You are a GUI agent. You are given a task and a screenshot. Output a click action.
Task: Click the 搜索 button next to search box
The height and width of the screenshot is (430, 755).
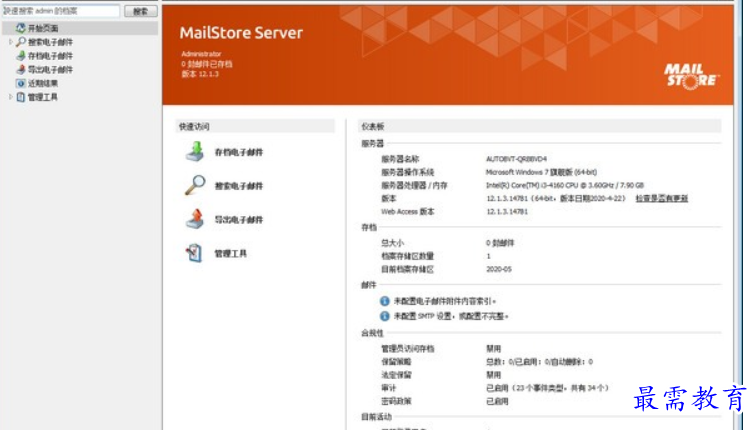pos(141,11)
